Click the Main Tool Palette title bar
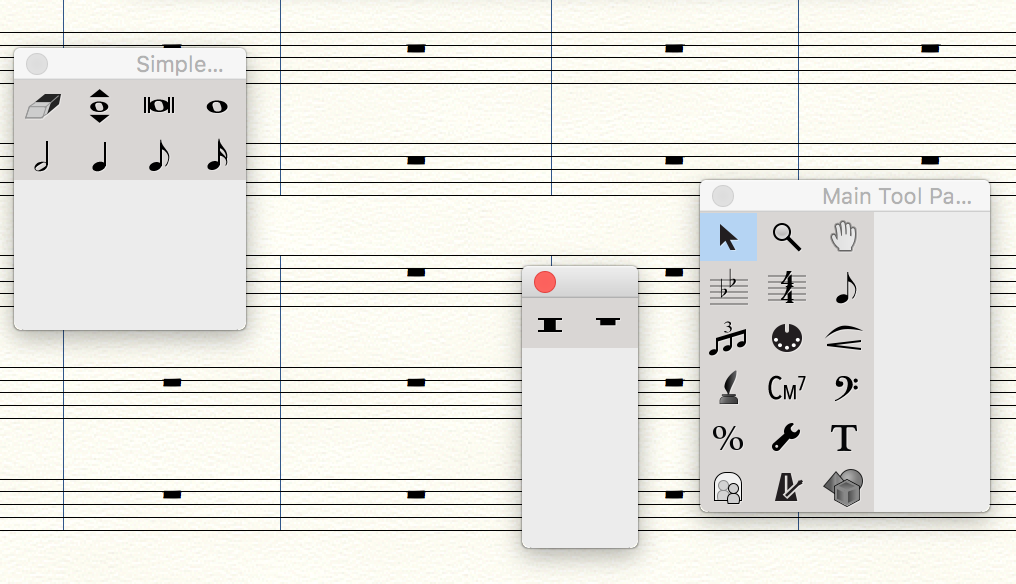The image size is (1016, 584). (880, 197)
